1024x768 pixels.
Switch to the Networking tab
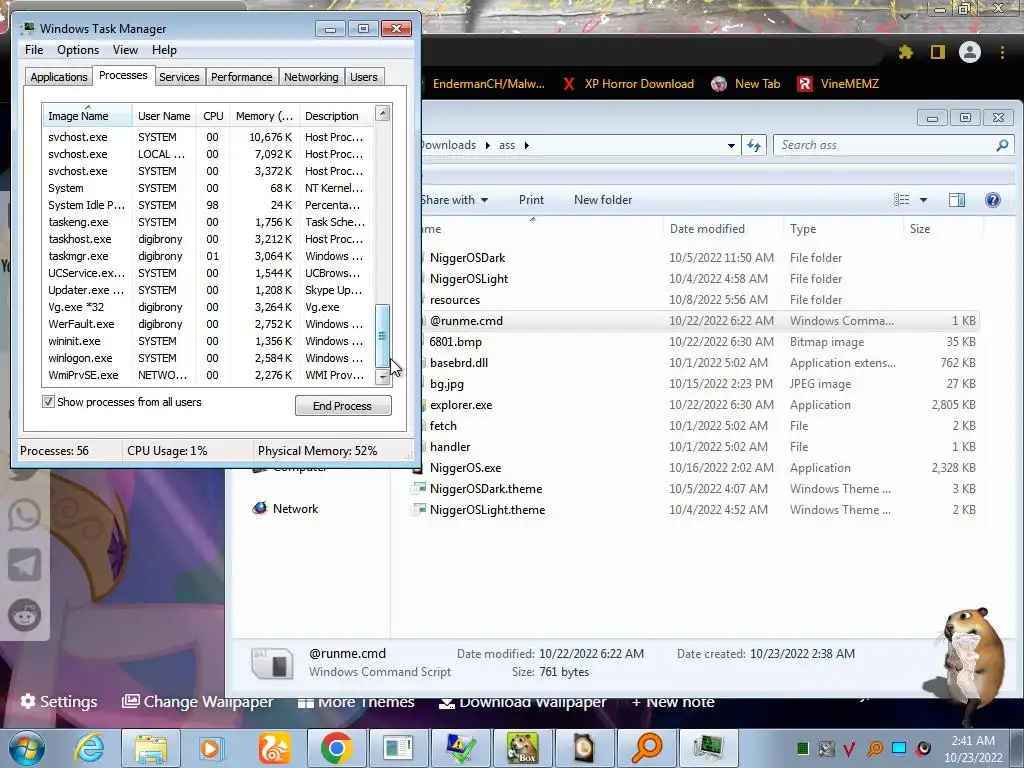pos(311,77)
